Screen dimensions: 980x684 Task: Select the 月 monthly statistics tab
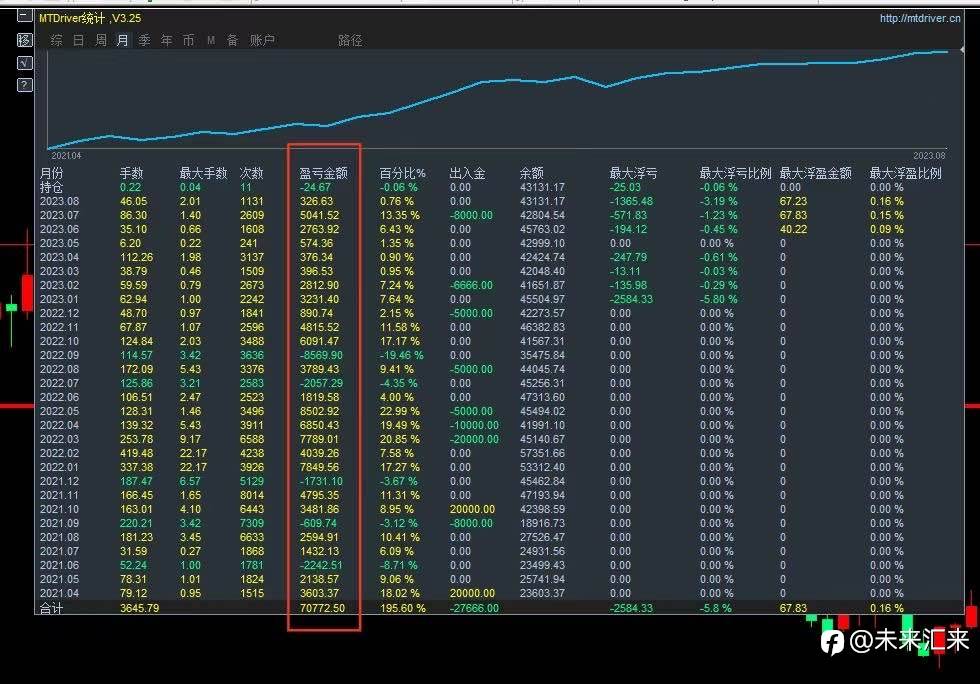click(x=122, y=40)
